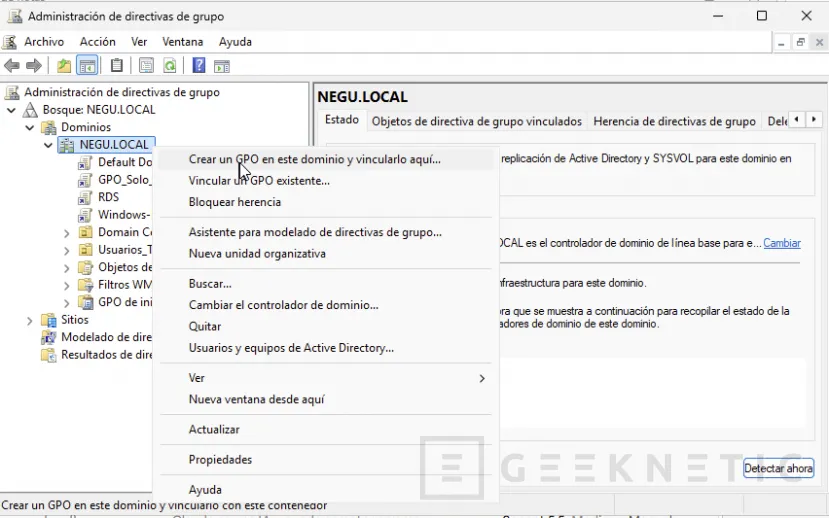Choose Cambiar el controlador de dominio…
This screenshot has height=518, width=829.
(x=326, y=305)
